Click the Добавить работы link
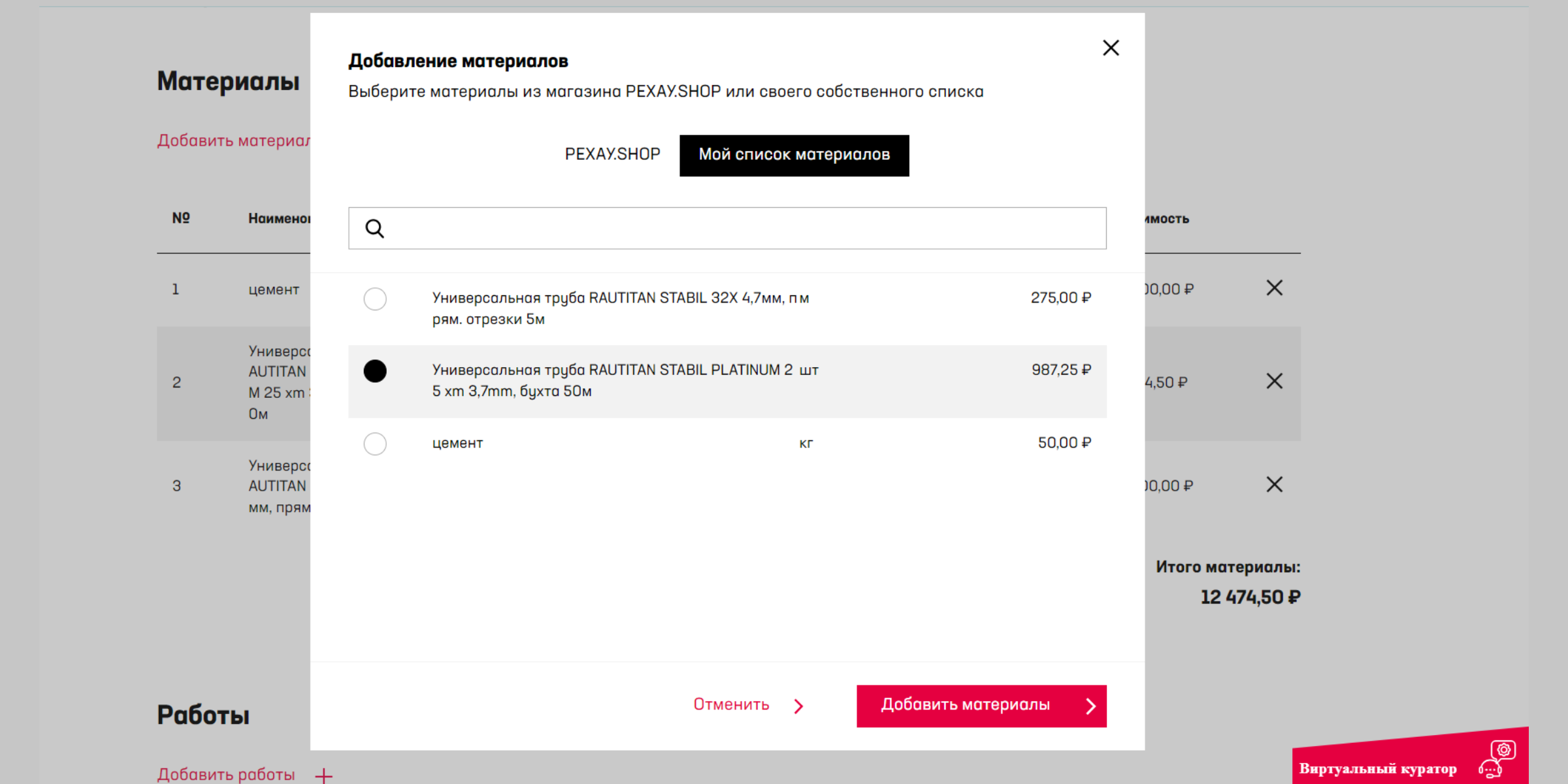This screenshot has width=1568, height=784. [226, 774]
